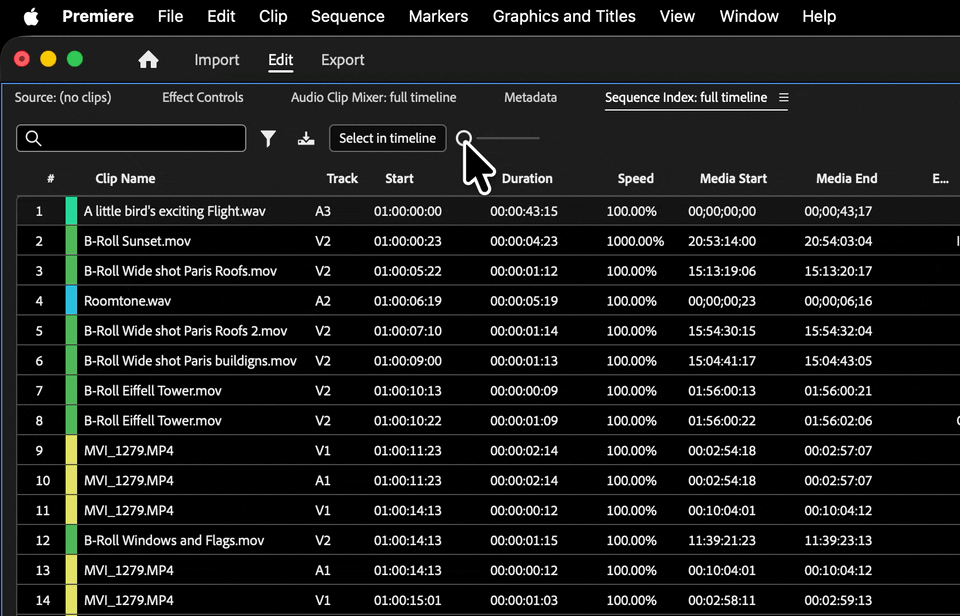Image resolution: width=960 pixels, height=616 pixels.
Task: Select Sequence Index: full timeline tab
Action: 686,97
